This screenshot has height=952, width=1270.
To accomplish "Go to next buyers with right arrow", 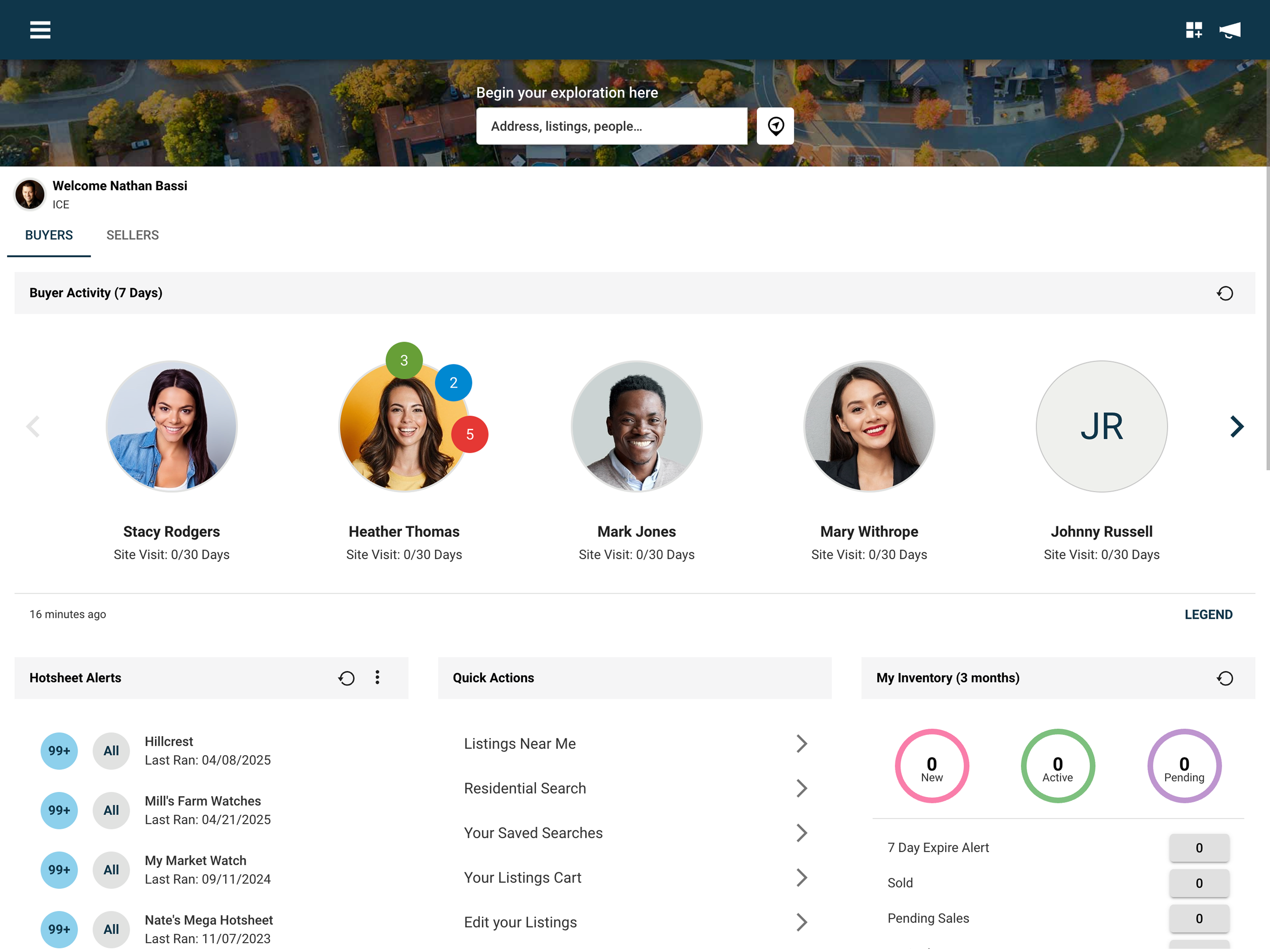I will (1237, 427).
